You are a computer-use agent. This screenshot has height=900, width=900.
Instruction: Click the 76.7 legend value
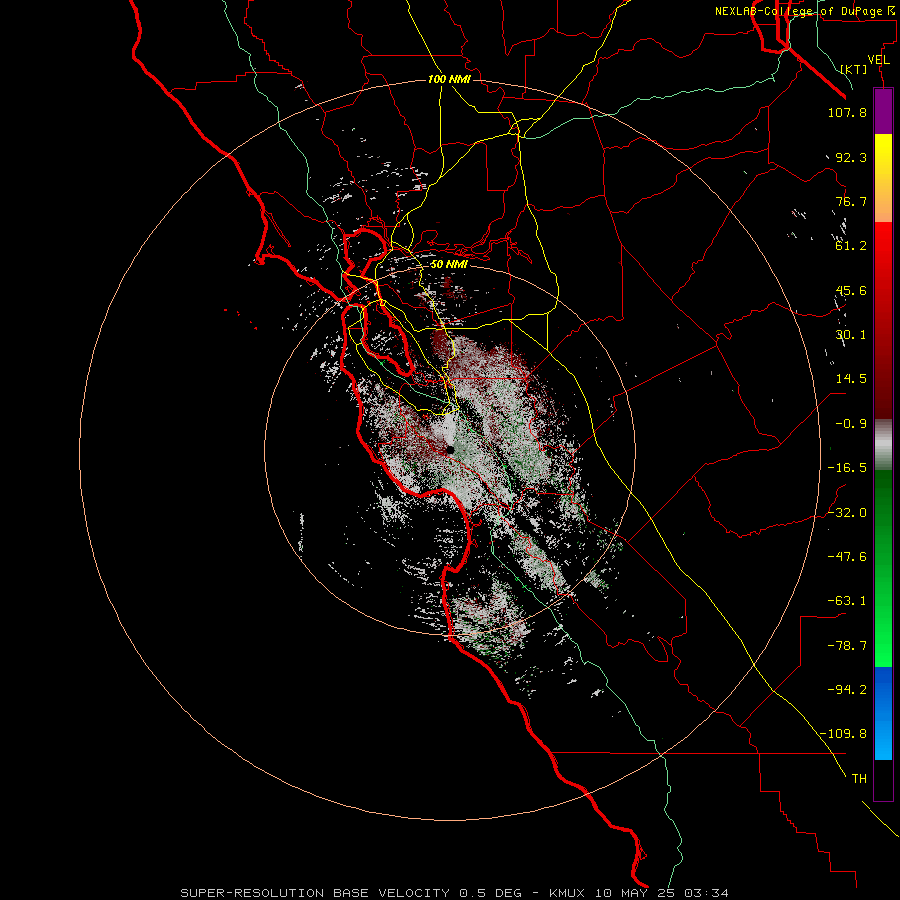point(851,201)
